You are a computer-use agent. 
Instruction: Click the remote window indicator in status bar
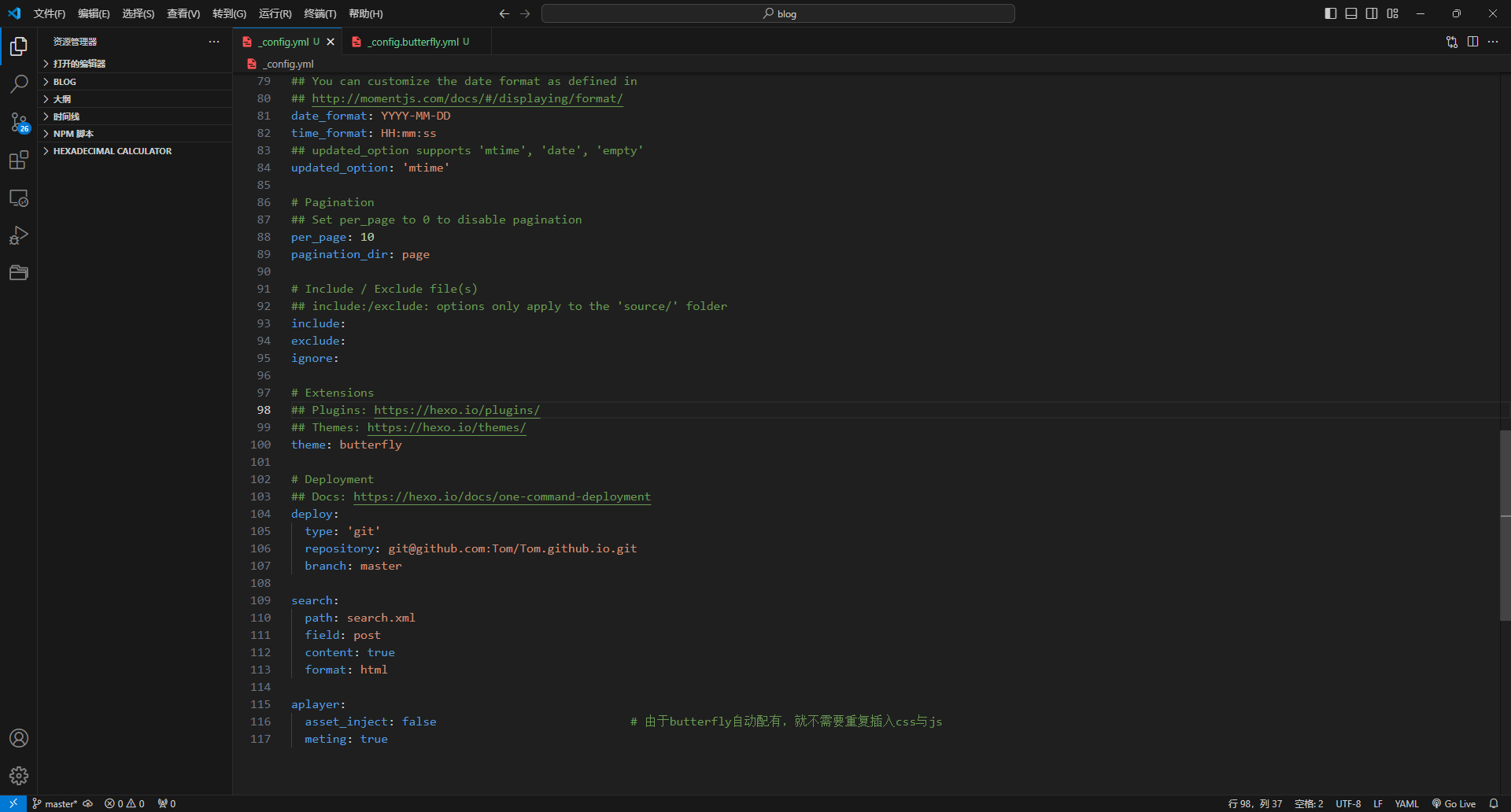[x=13, y=803]
